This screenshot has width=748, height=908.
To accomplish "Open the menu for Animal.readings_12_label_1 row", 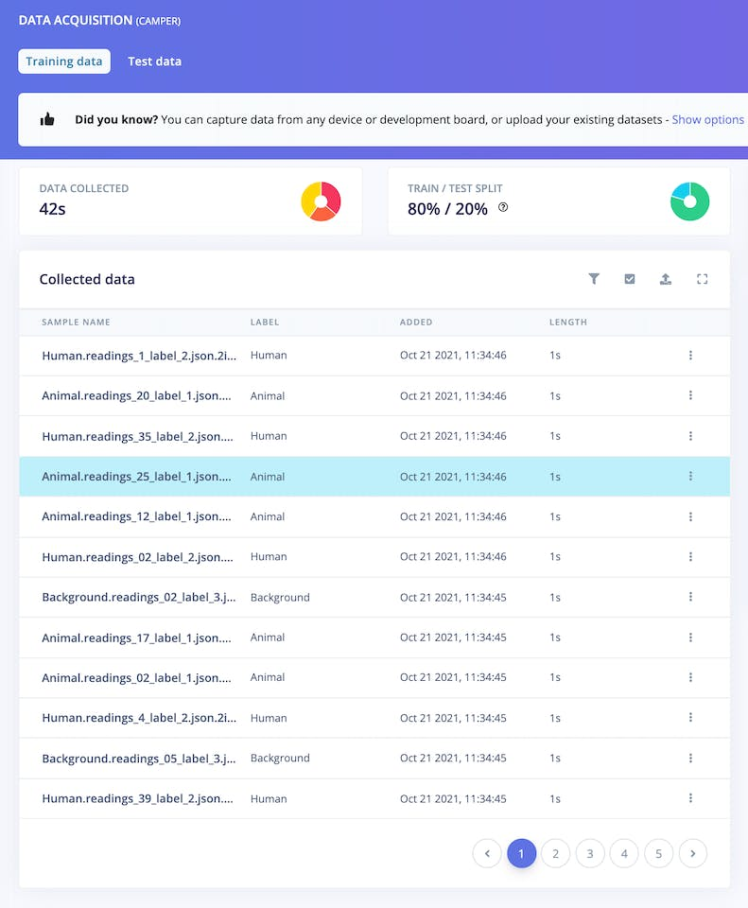I will tap(691, 517).
